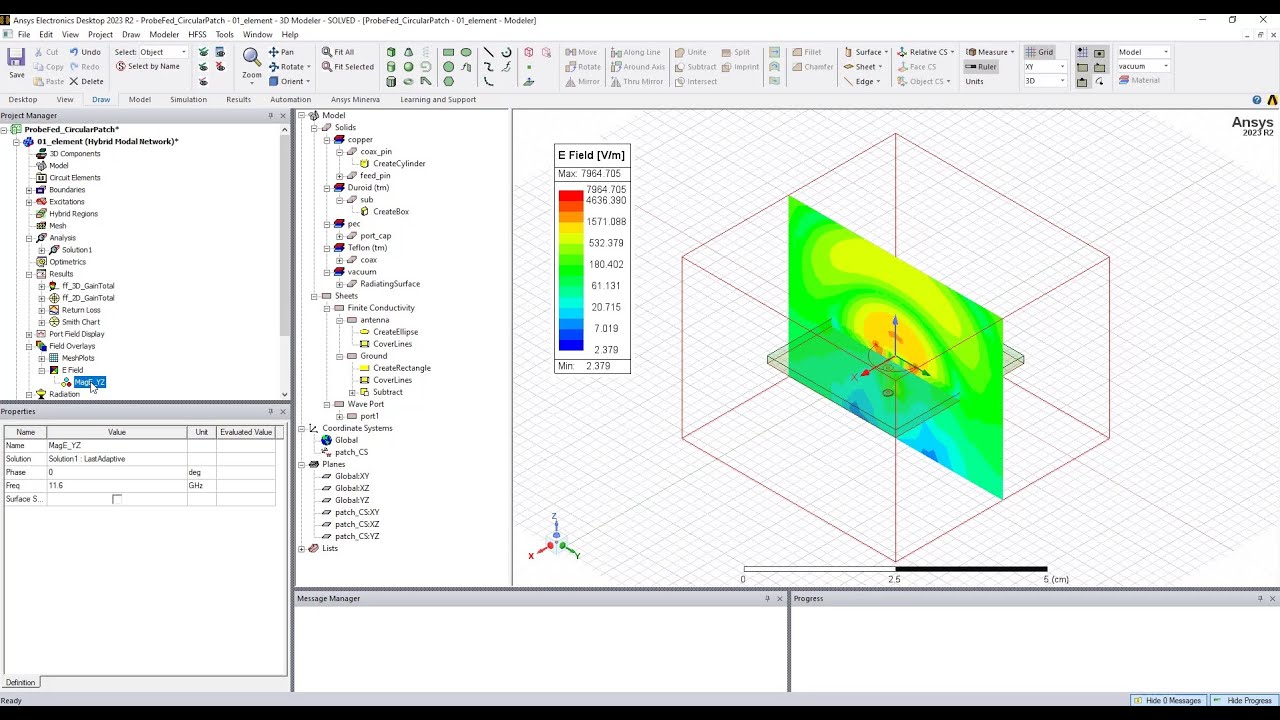Image resolution: width=1280 pixels, height=720 pixels.
Task: Close the Progress panel
Action: [x=1272, y=599]
